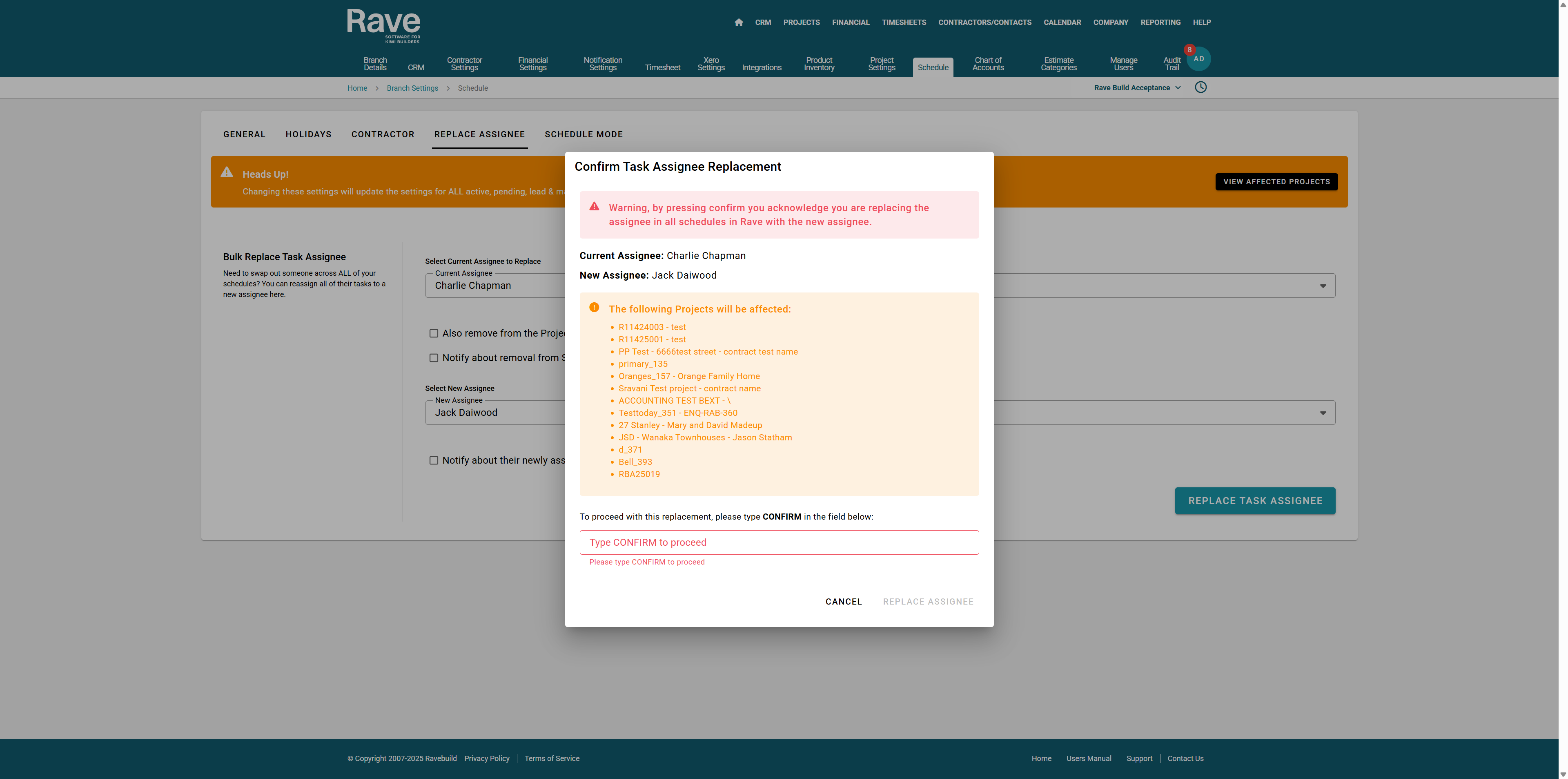1568x779 pixels.
Task: Expand the New Assignee dropdown arrow
Action: (x=1322, y=413)
